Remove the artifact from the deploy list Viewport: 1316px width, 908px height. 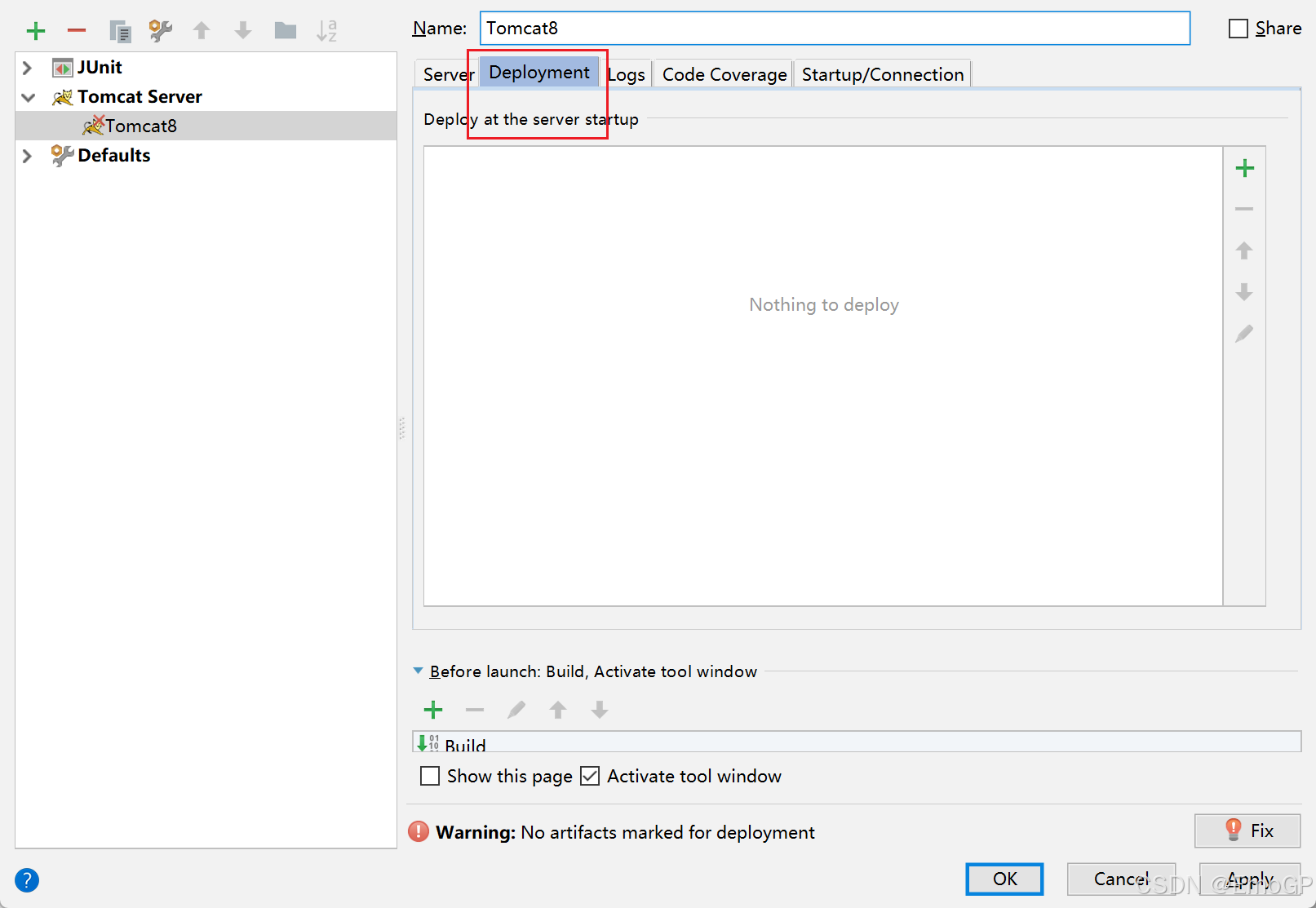tap(1244, 210)
